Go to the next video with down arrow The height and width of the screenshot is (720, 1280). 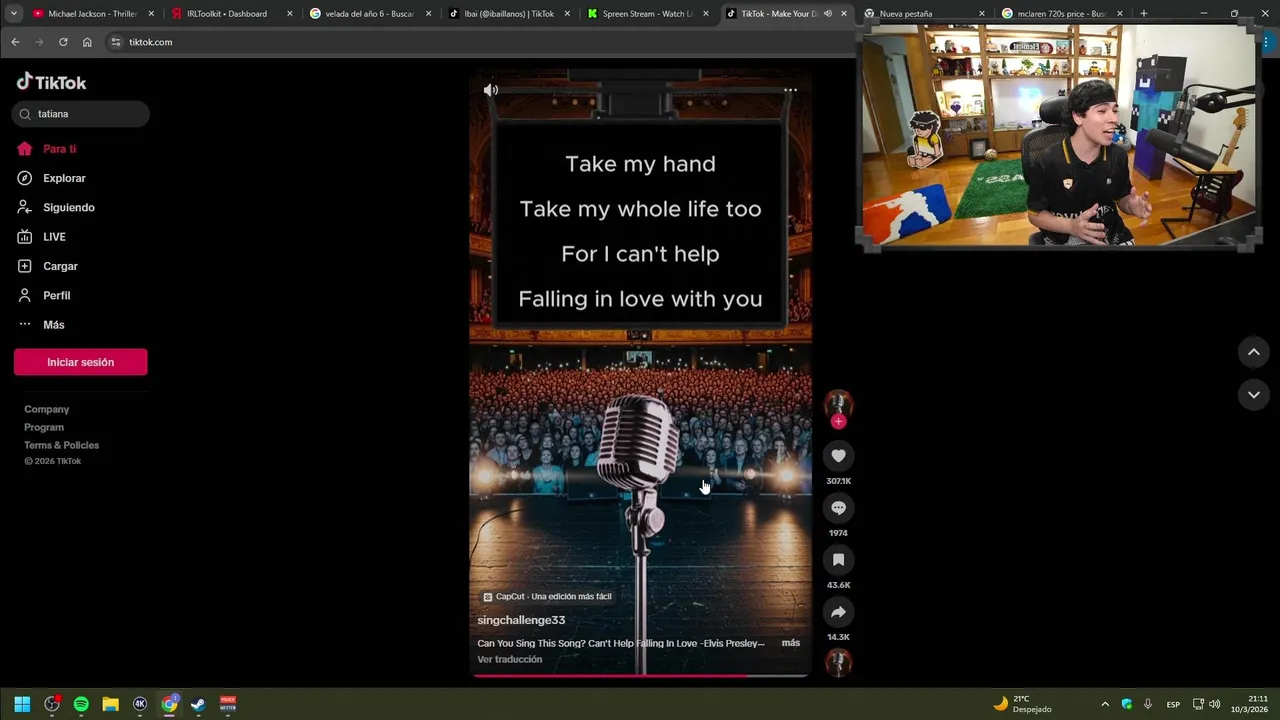coord(1253,395)
